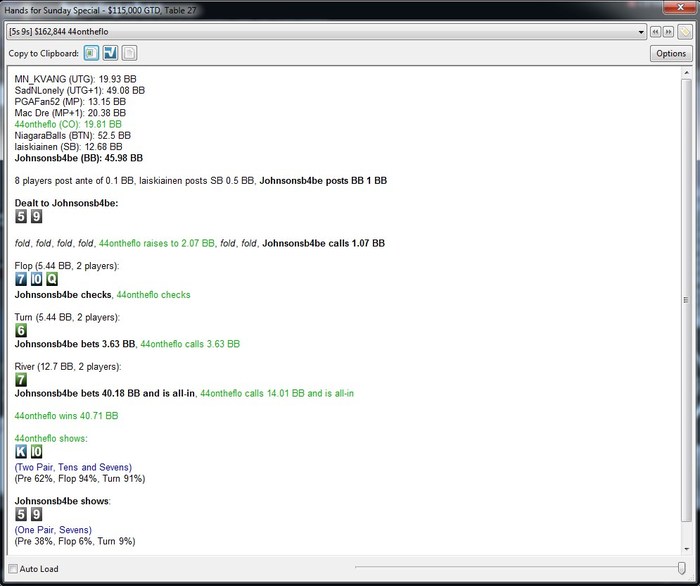Copy hand as plain text page icon
The image size is (700, 586).
[129, 53]
